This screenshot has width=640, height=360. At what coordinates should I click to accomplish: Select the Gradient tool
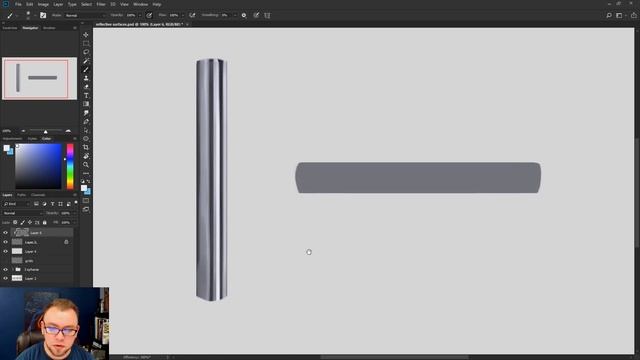[86, 104]
